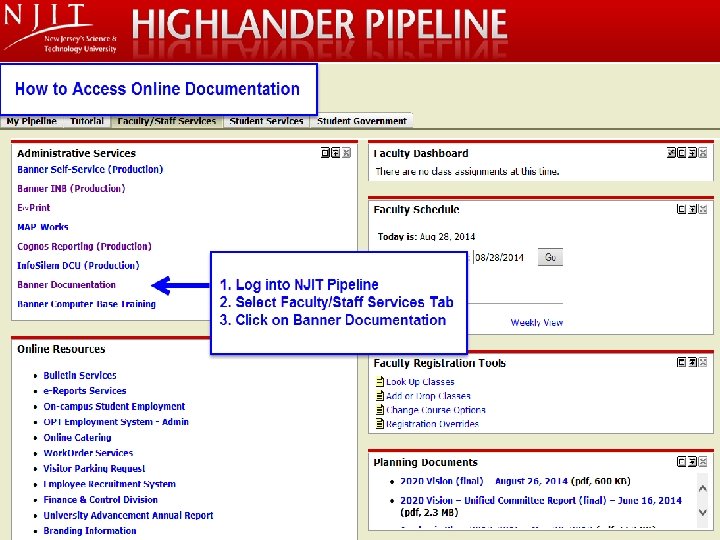
Task: Open the Add or Drop Classes link
Action: click(x=428, y=396)
